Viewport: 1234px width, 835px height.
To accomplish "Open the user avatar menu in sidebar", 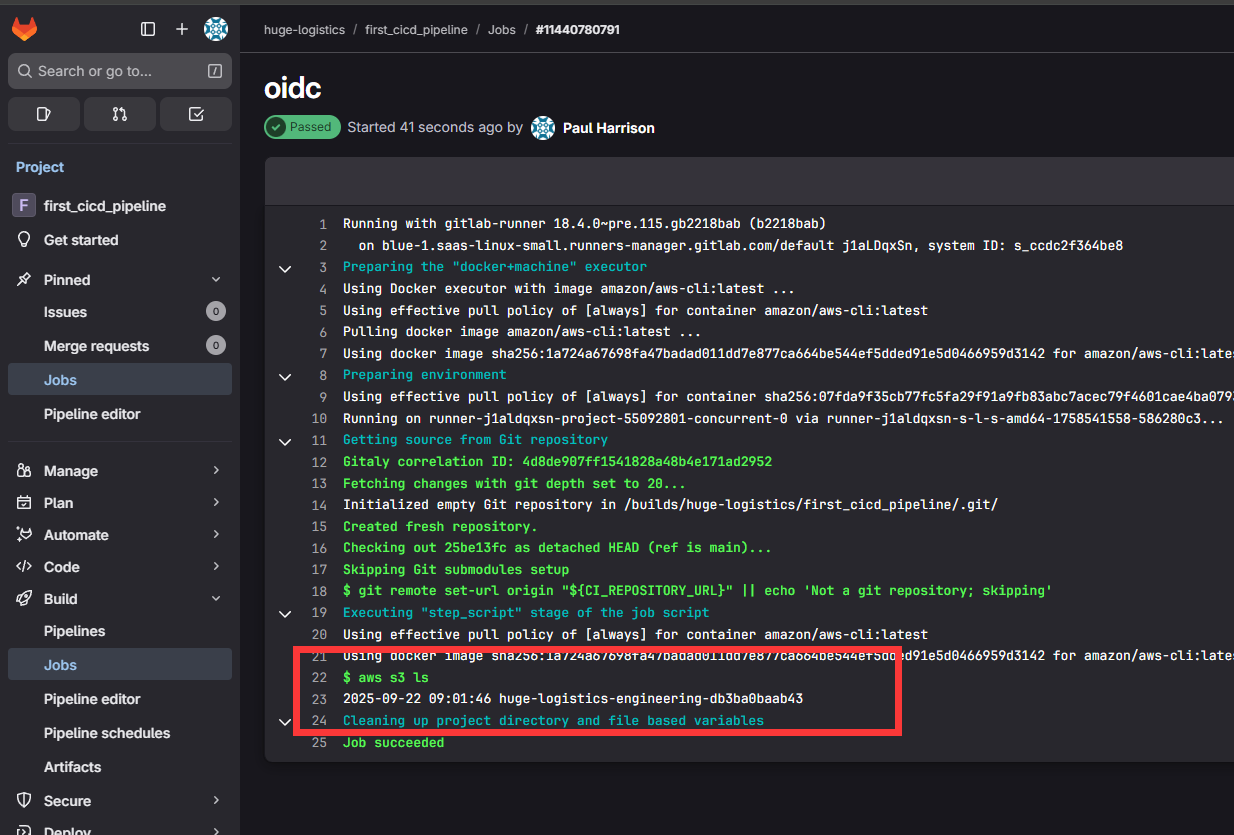I will (216, 29).
